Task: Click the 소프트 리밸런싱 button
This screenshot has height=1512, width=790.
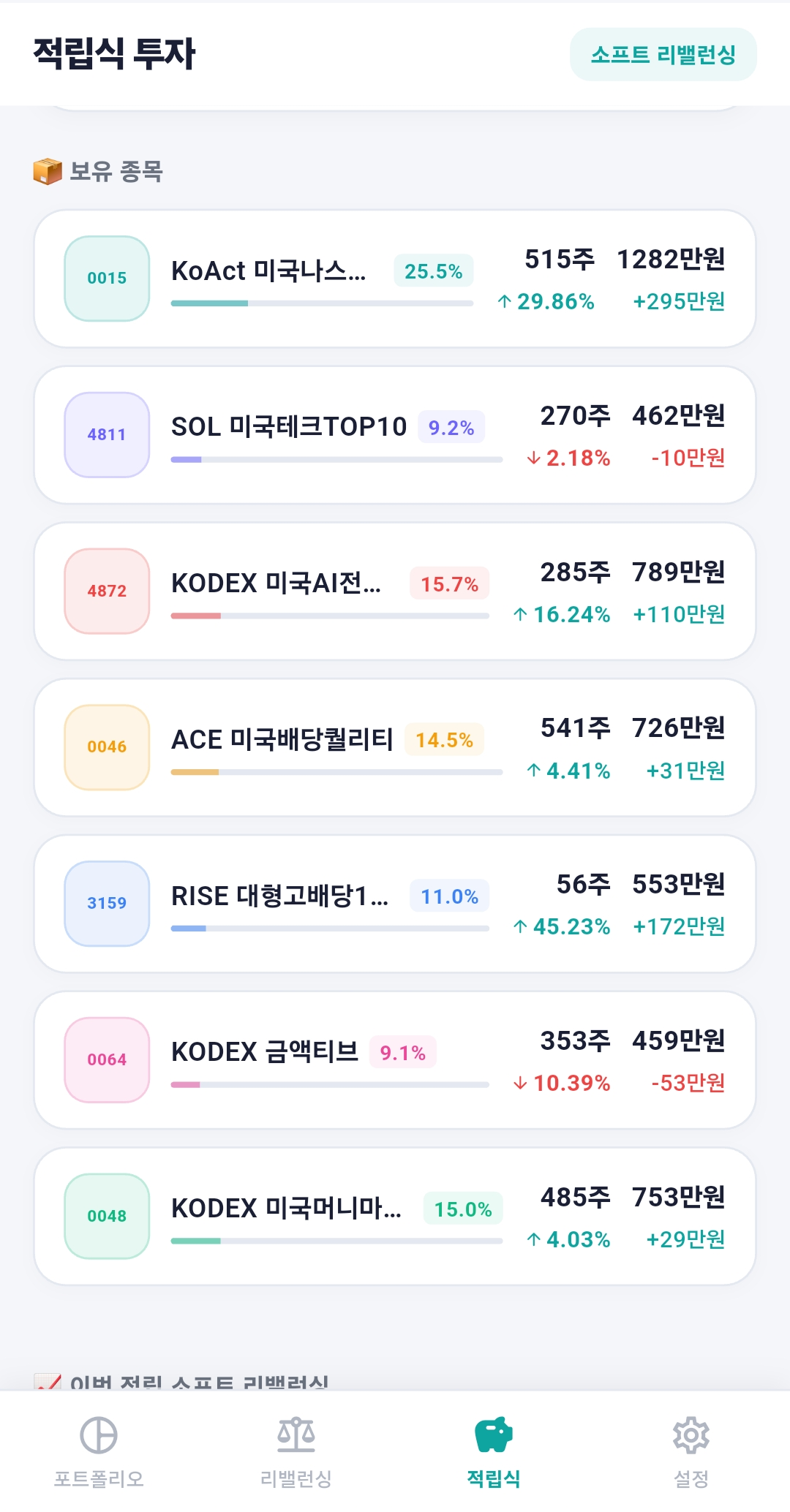Action: coord(663,55)
